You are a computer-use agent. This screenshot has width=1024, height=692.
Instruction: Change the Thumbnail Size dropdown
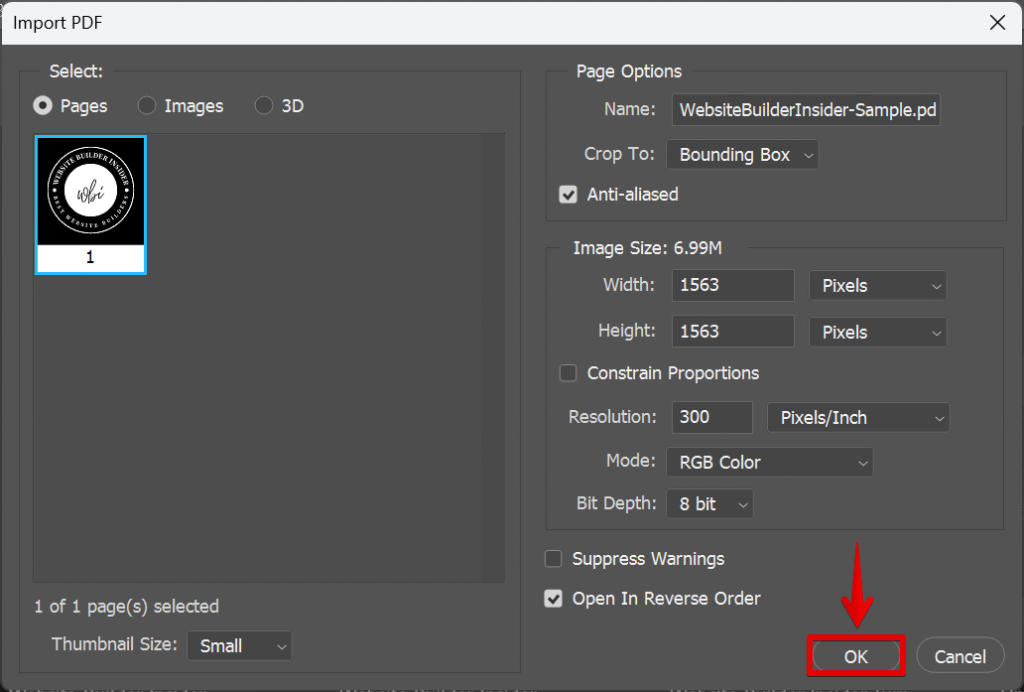click(239, 646)
